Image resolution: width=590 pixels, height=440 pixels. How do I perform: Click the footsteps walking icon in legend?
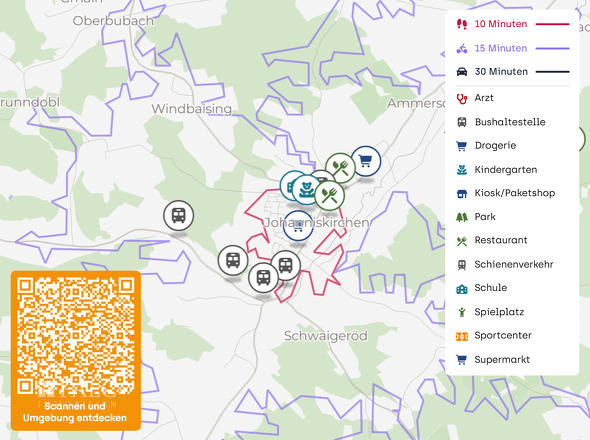[462, 24]
